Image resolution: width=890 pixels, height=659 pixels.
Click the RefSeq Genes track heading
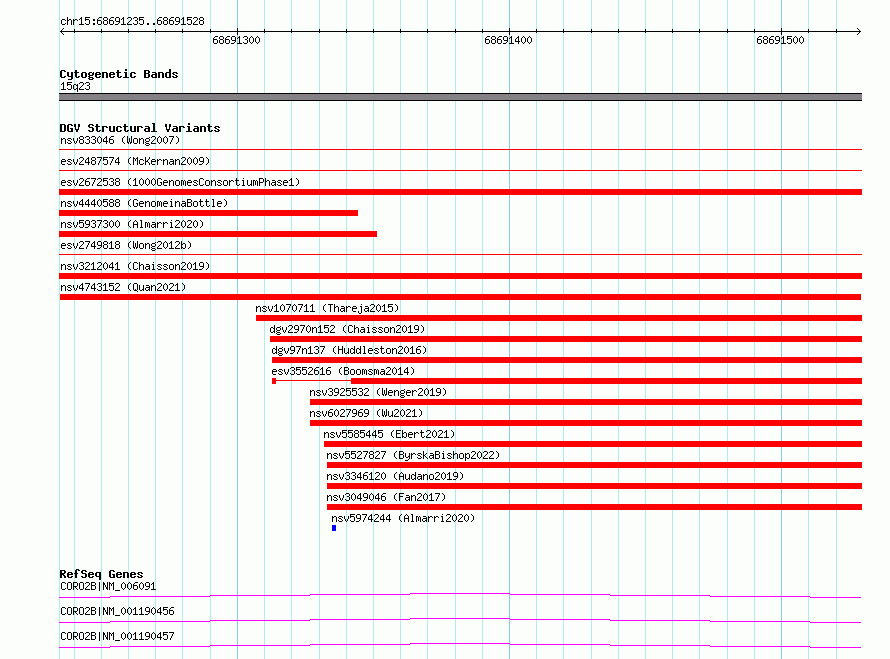101,574
